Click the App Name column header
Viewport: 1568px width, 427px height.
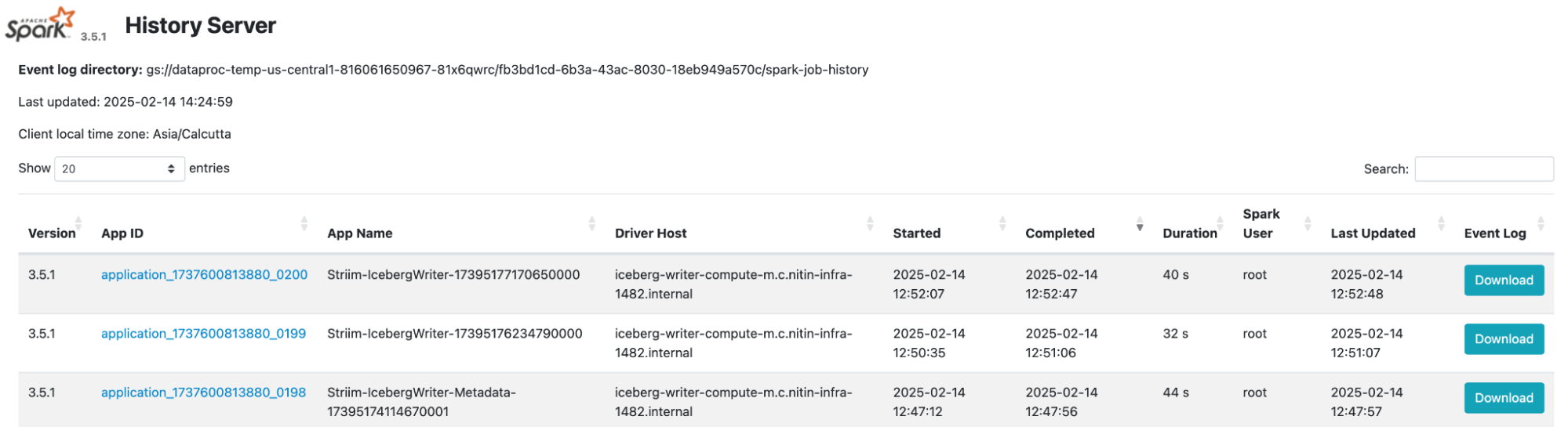(x=360, y=233)
